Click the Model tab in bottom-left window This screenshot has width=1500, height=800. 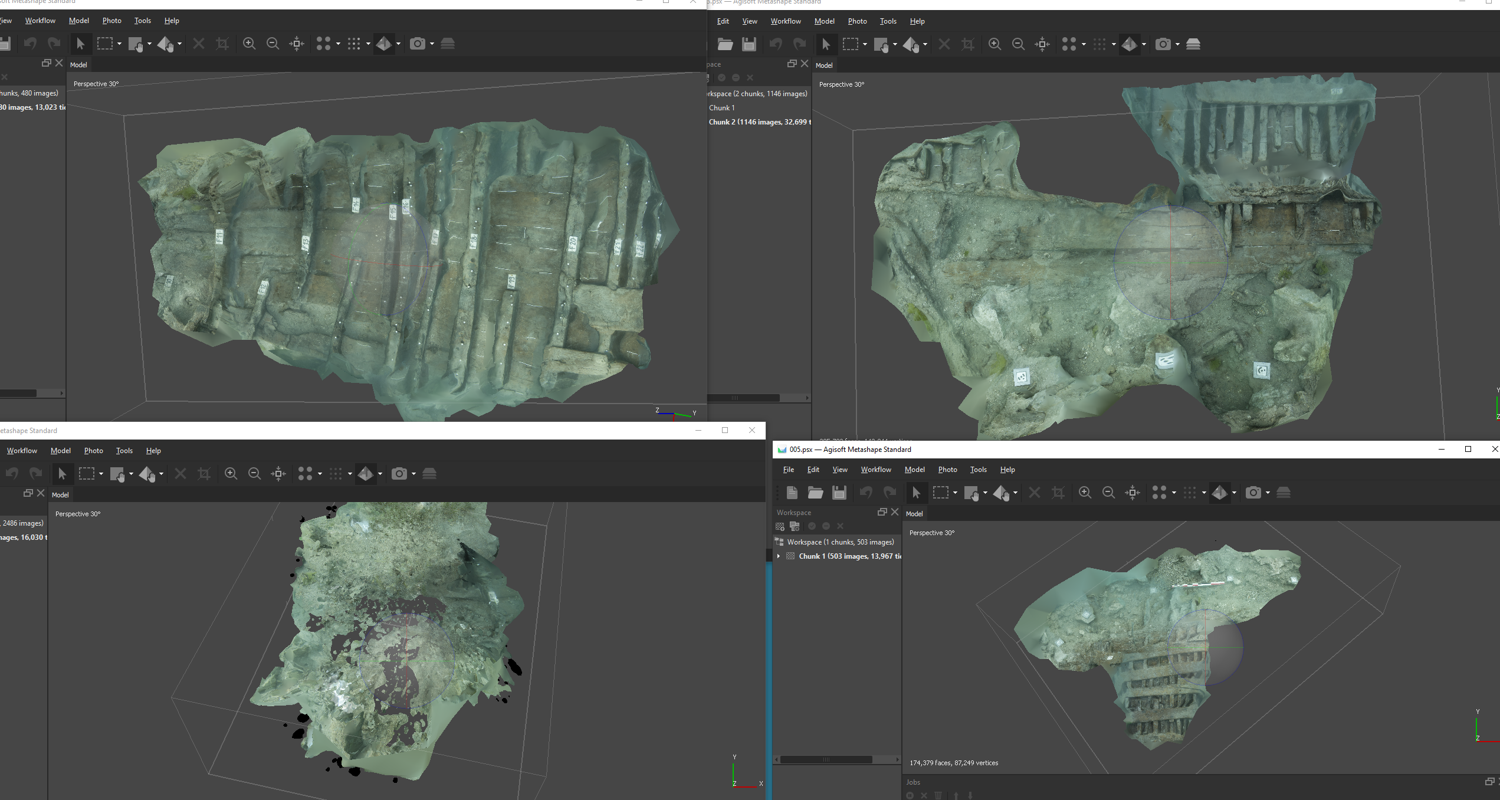pos(60,494)
